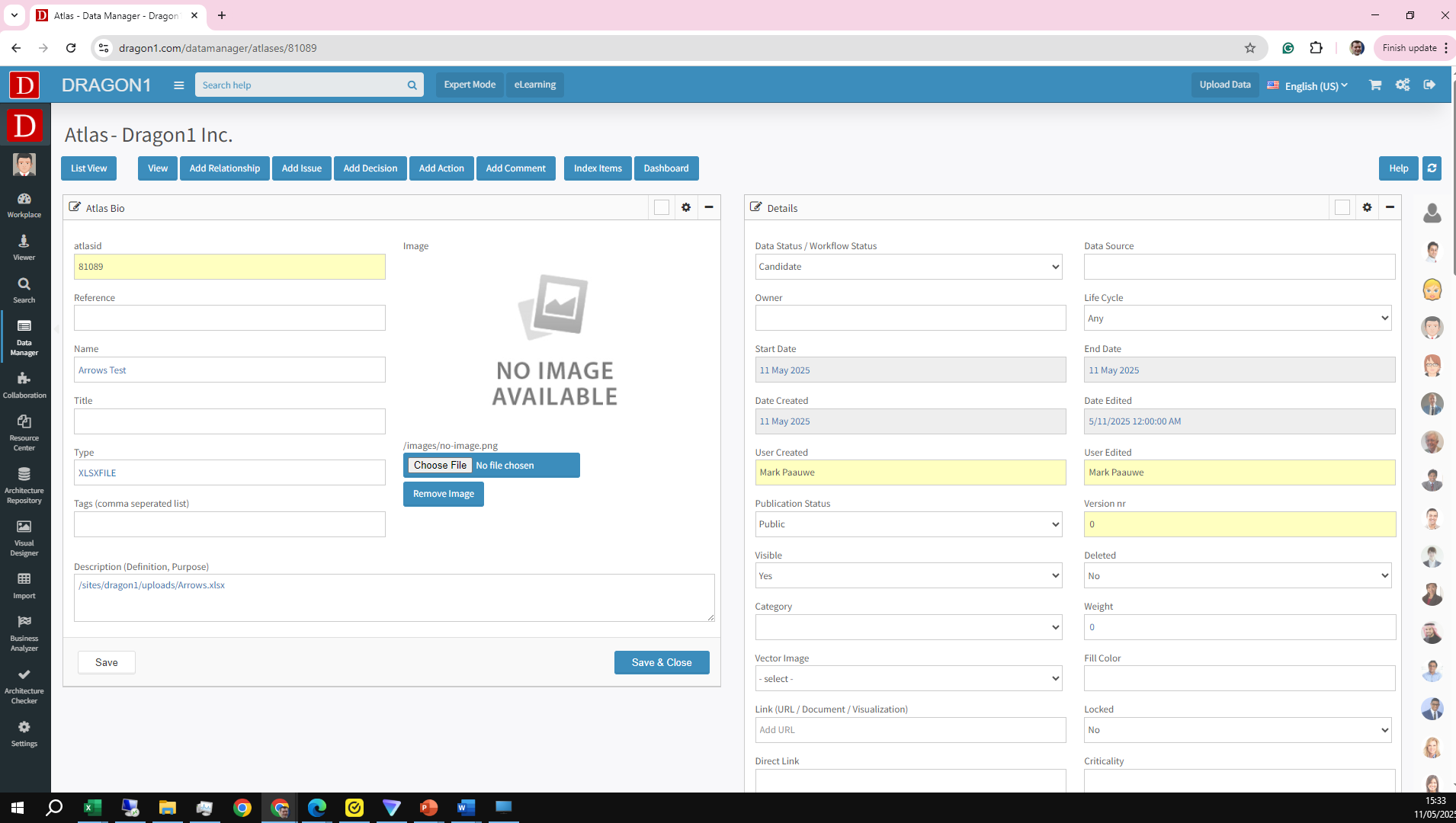Open the Life Cycle dropdown
Viewport: 1456px width, 823px height.
coord(1238,319)
